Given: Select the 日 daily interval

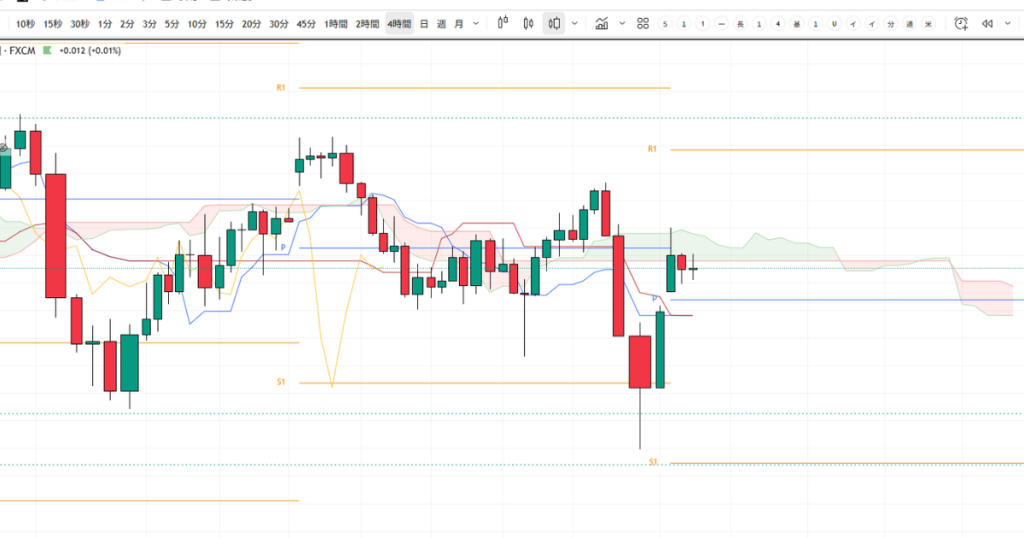Looking at the screenshot, I should 424,23.
